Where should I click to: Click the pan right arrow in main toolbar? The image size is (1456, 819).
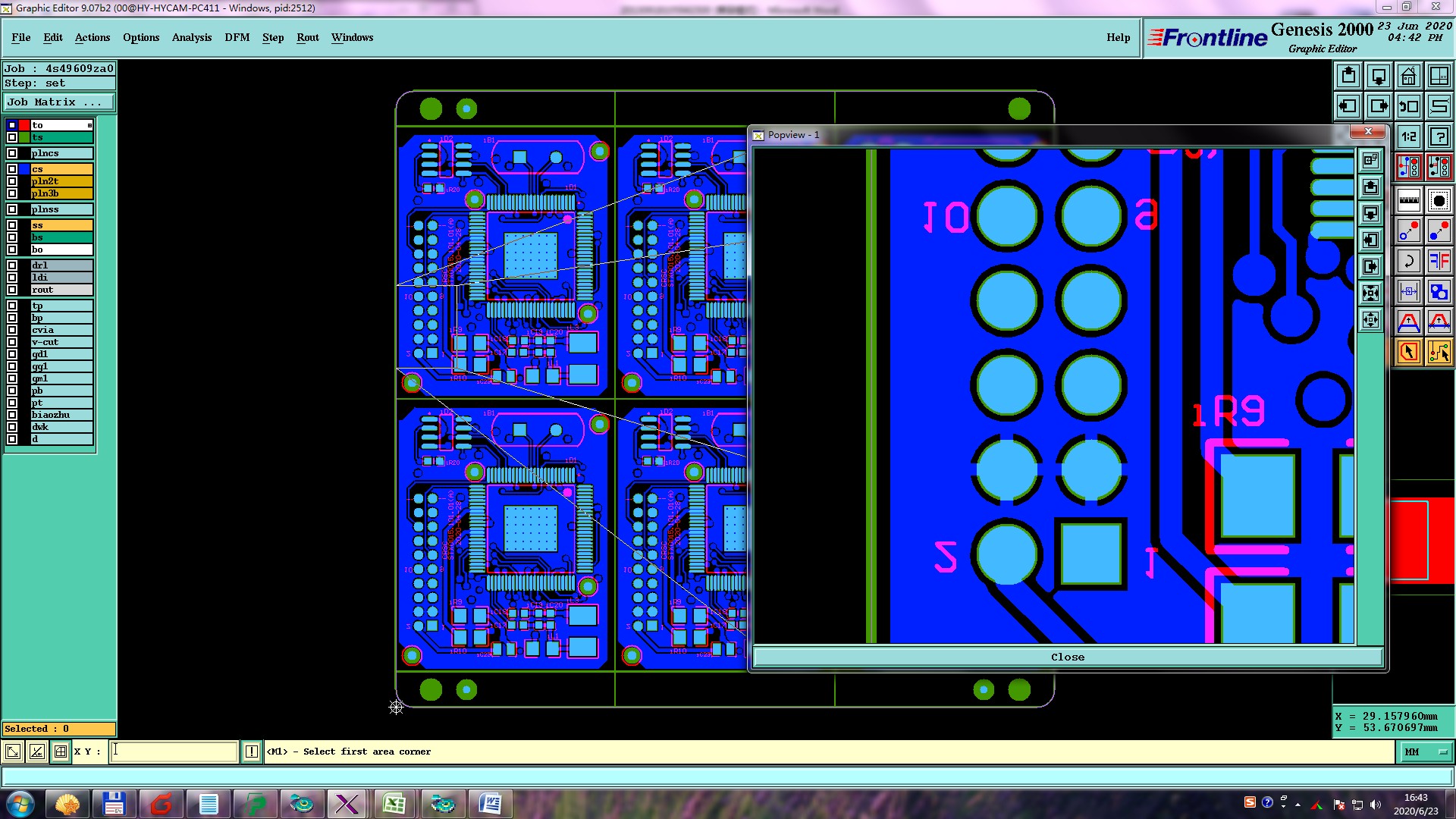tap(1378, 106)
